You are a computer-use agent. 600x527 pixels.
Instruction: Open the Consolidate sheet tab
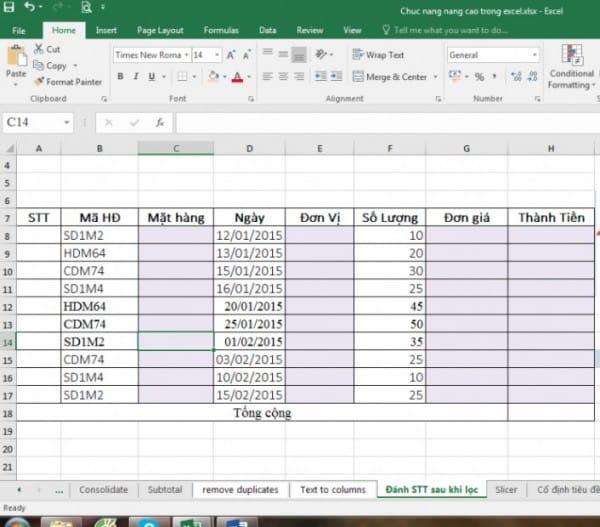tap(104, 489)
